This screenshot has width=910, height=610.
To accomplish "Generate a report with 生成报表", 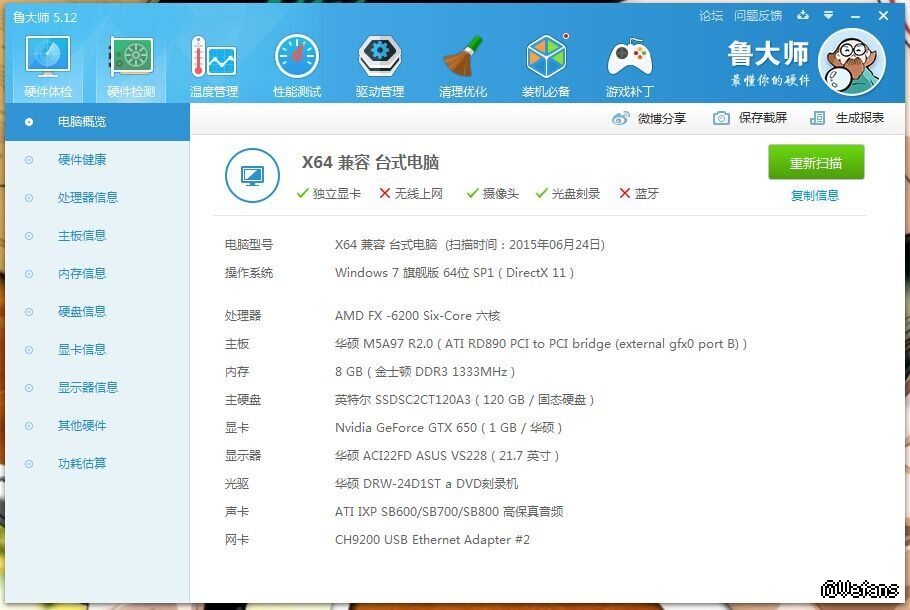I will tap(847, 118).
